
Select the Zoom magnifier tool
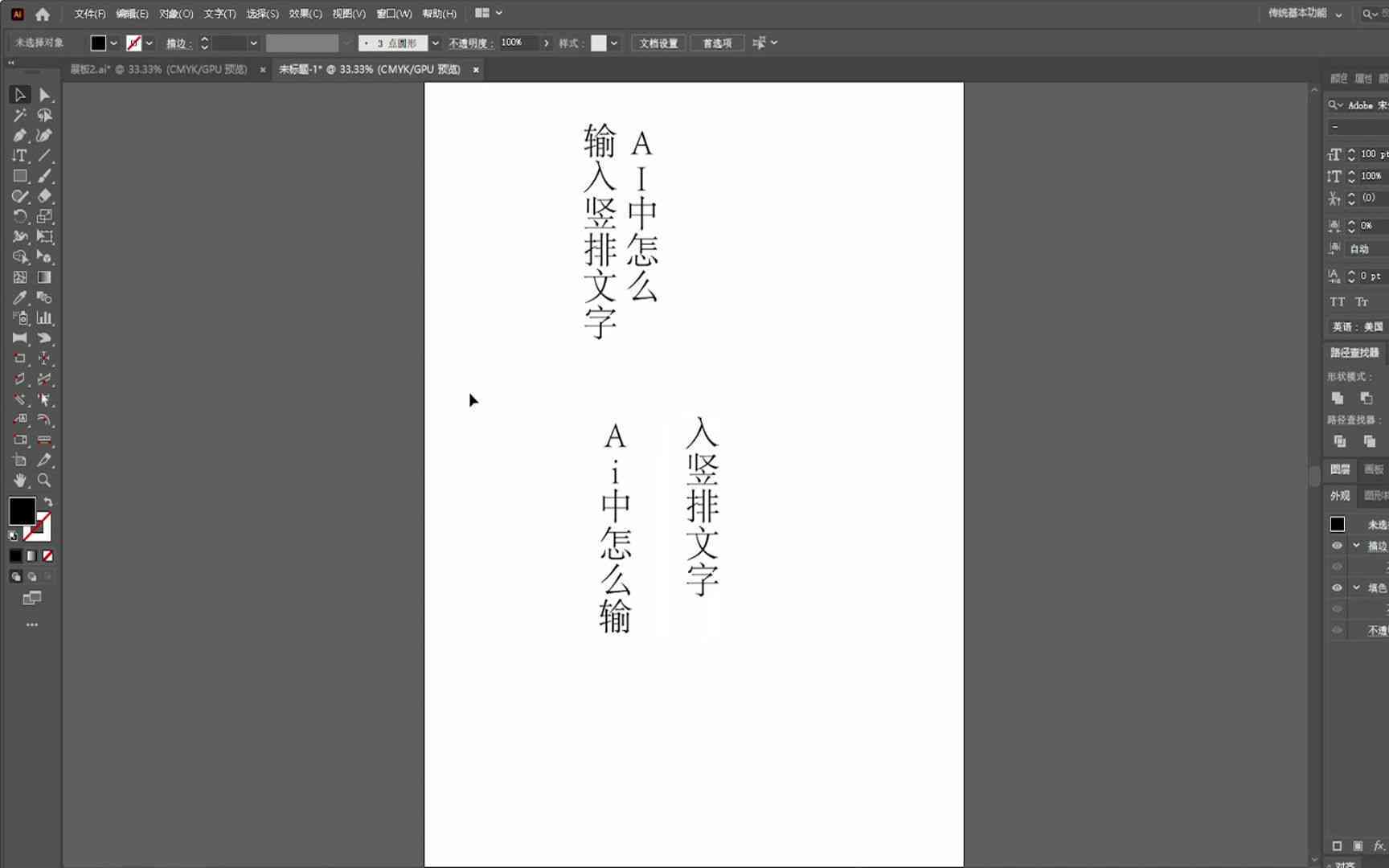(x=45, y=481)
